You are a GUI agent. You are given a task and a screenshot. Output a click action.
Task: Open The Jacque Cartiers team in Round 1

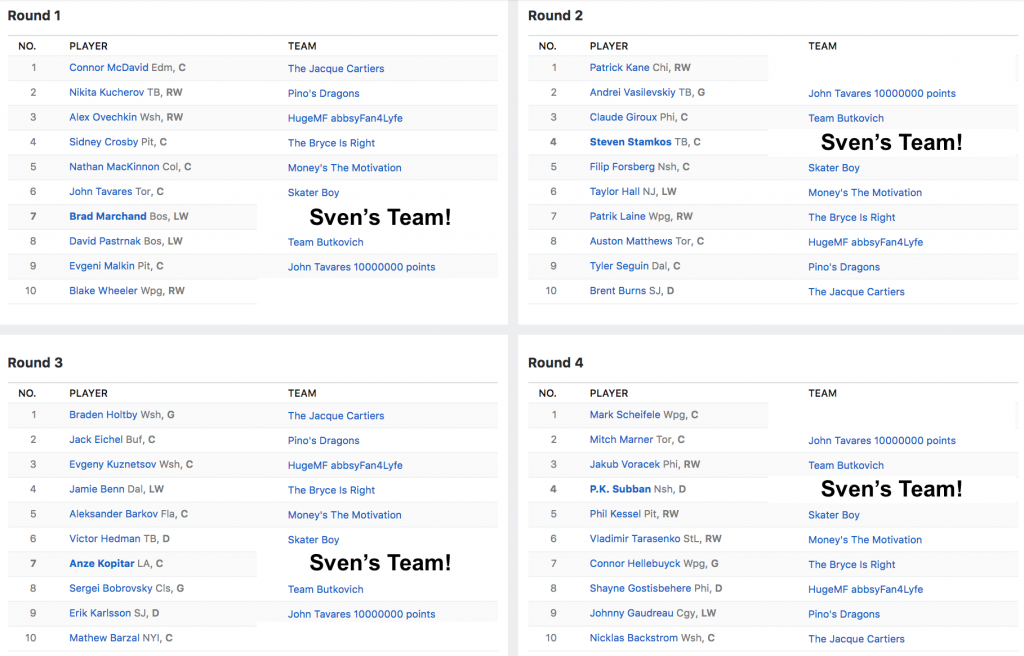[336, 69]
